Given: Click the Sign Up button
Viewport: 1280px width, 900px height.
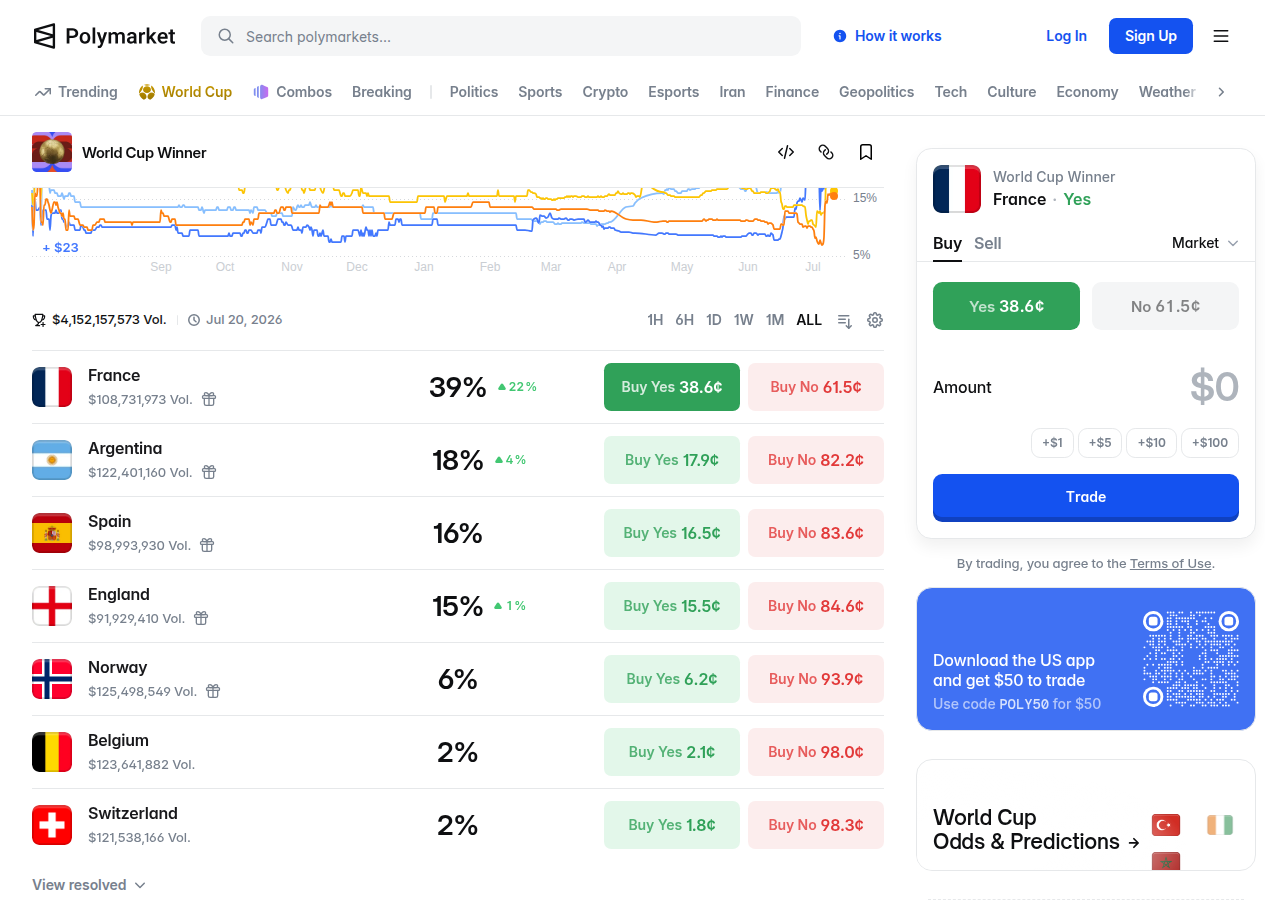Looking at the screenshot, I should (x=1151, y=36).
